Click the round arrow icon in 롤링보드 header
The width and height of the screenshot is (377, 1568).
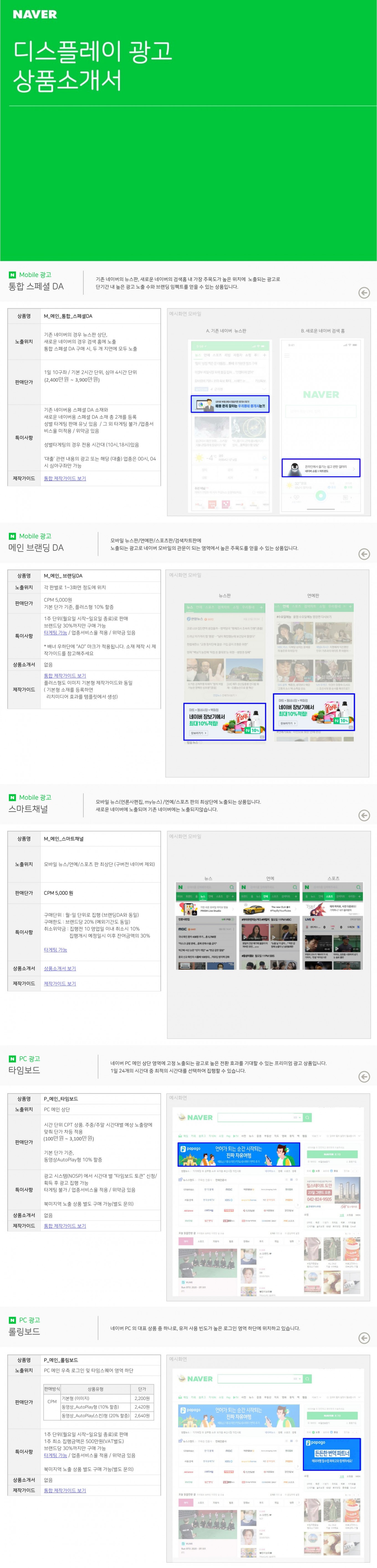pyautogui.click(x=364, y=1337)
